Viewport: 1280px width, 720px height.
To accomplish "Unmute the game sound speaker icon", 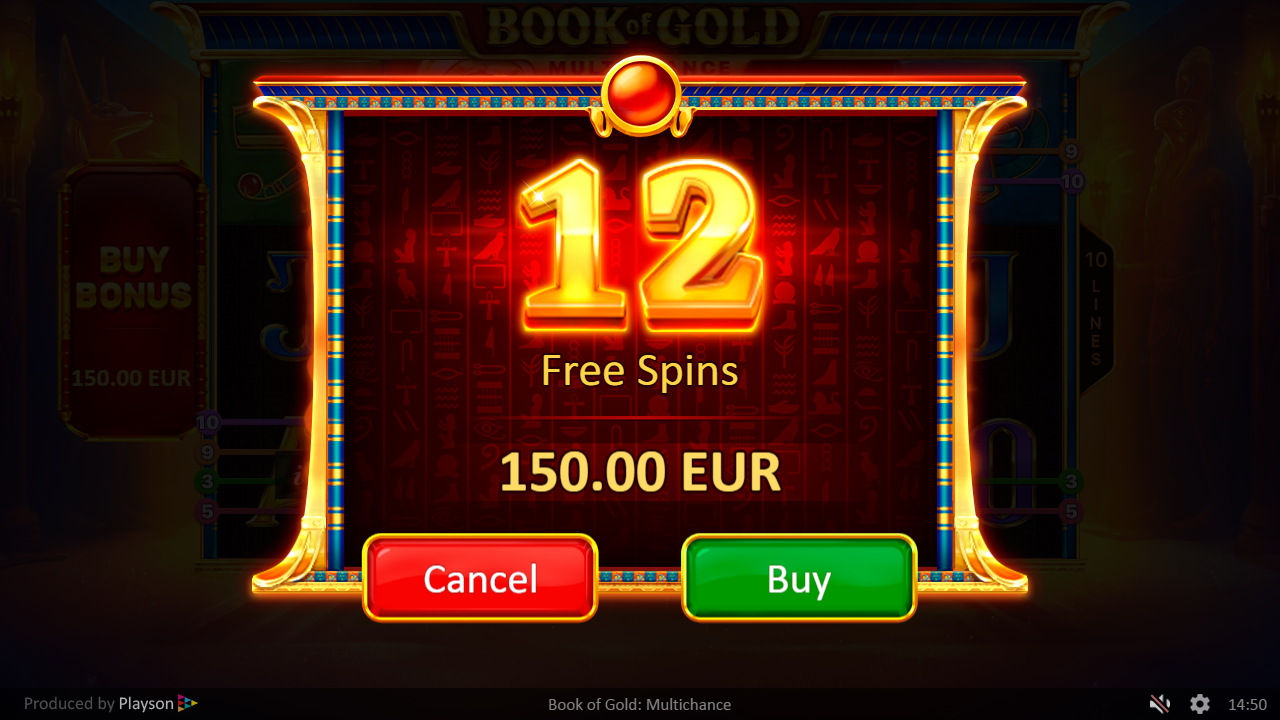I will click(1160, 704).
